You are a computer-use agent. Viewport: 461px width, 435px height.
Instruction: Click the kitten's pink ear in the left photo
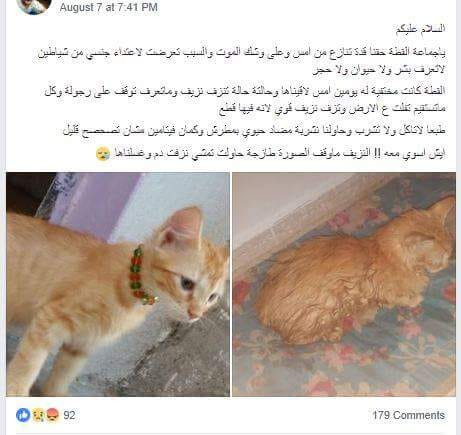pos(182,227)
